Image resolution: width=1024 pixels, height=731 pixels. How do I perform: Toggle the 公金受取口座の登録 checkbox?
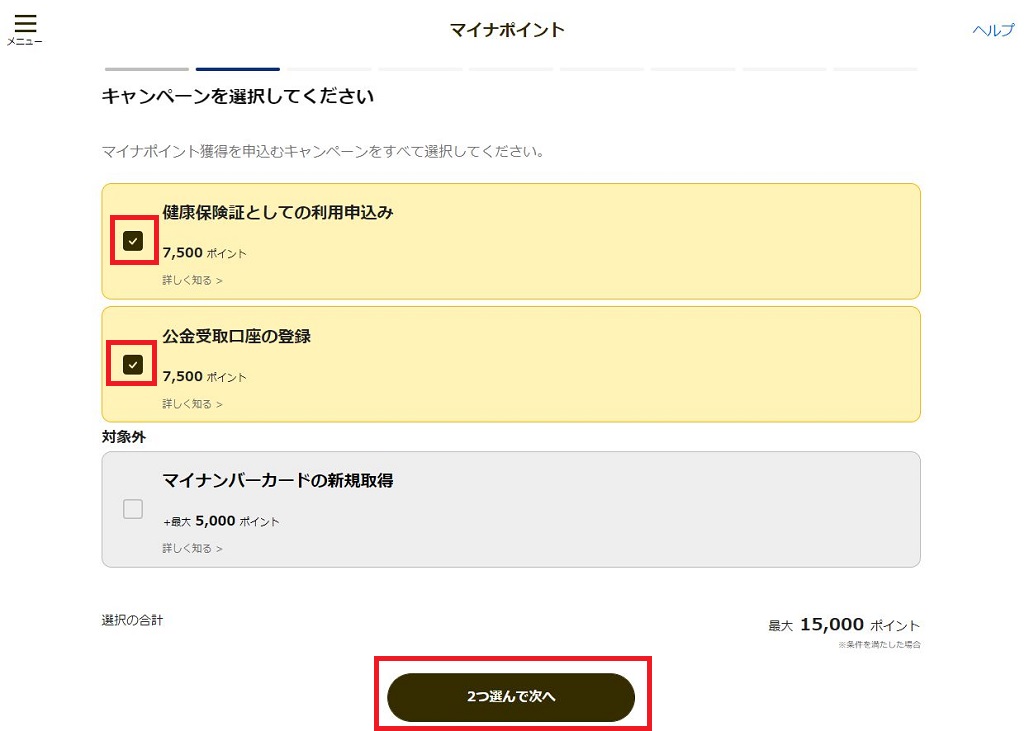(133, 365)
